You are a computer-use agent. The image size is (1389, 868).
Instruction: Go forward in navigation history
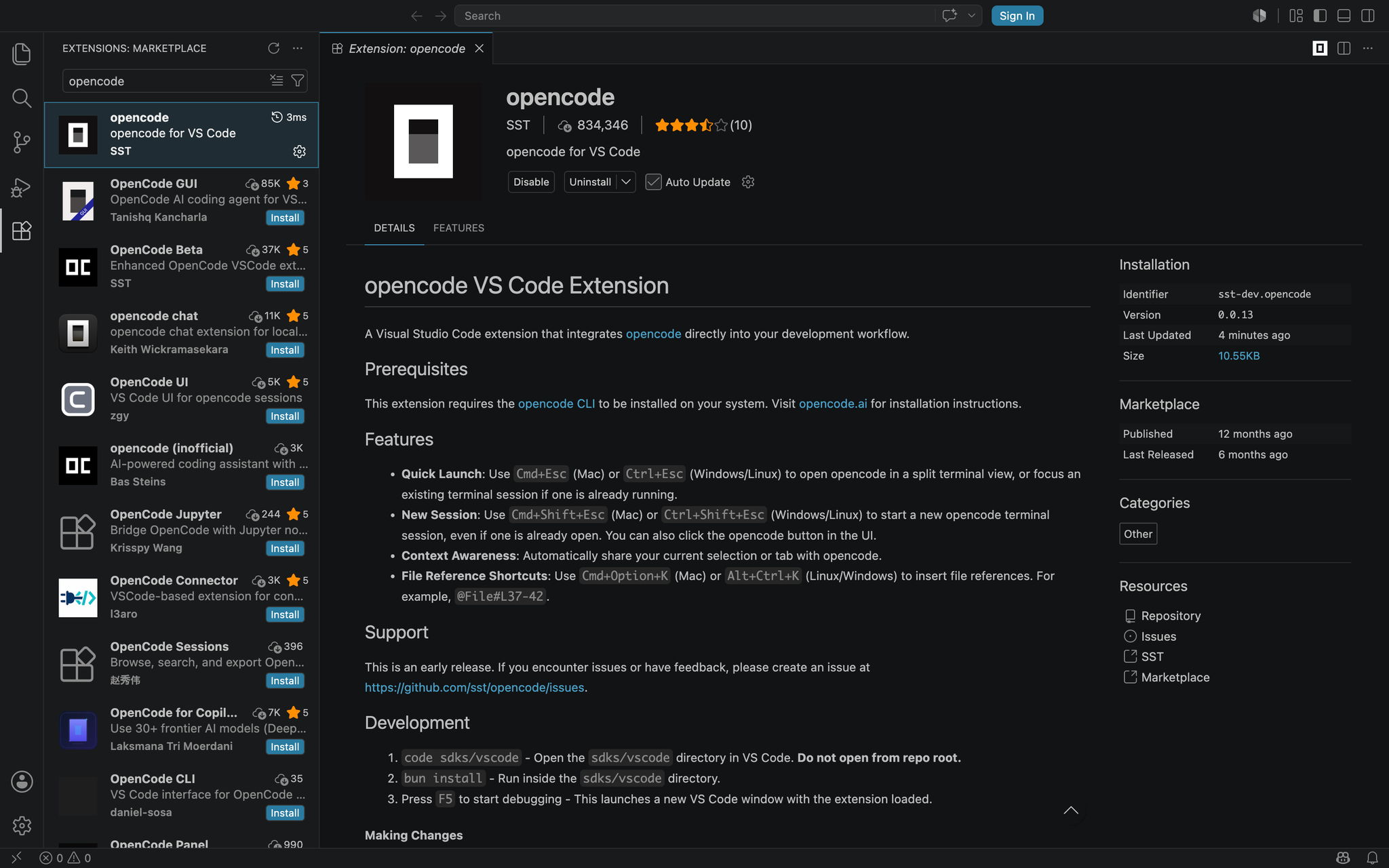click(x=441, y=16)
